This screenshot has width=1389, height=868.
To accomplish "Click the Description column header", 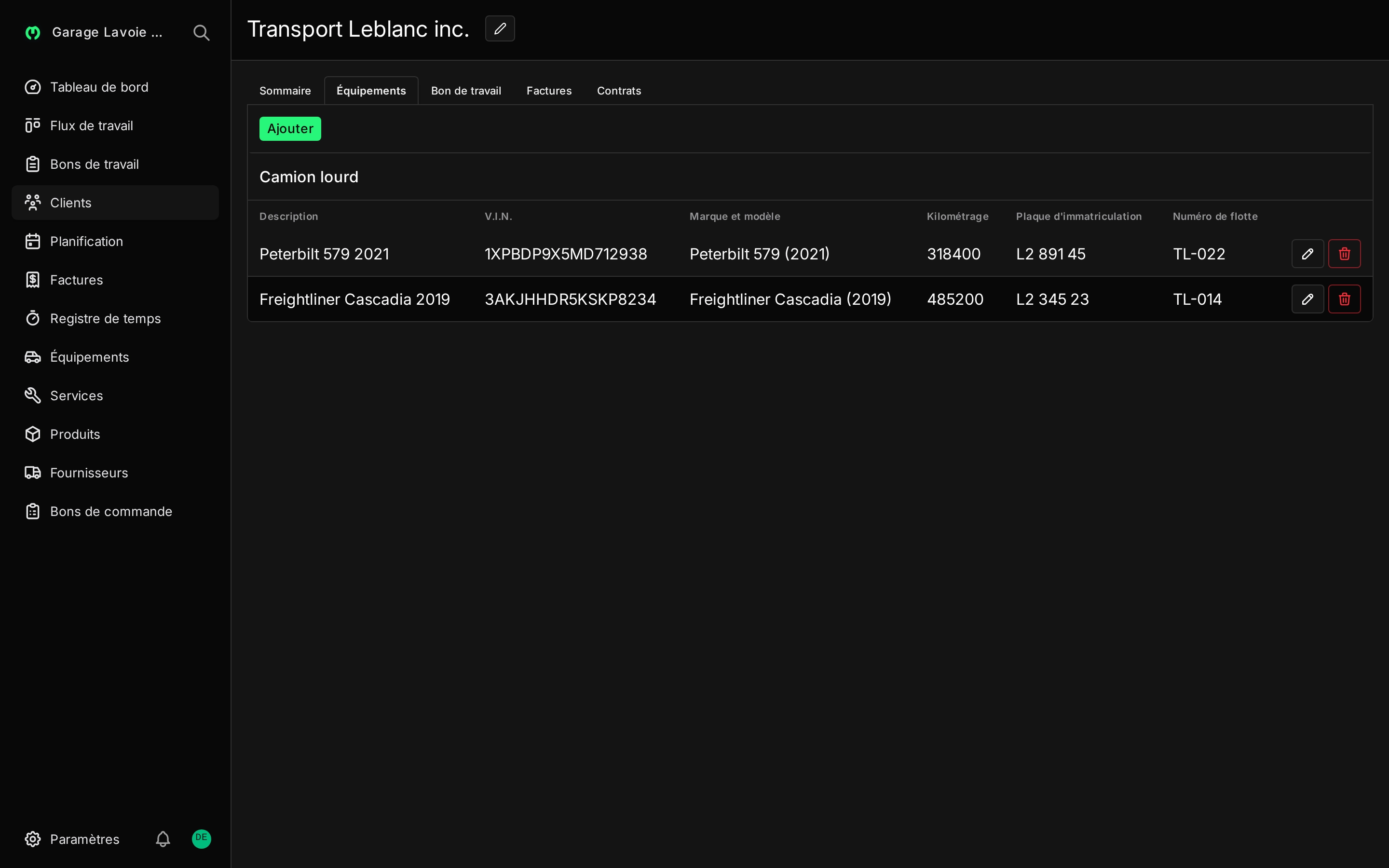I will (289, 217).
